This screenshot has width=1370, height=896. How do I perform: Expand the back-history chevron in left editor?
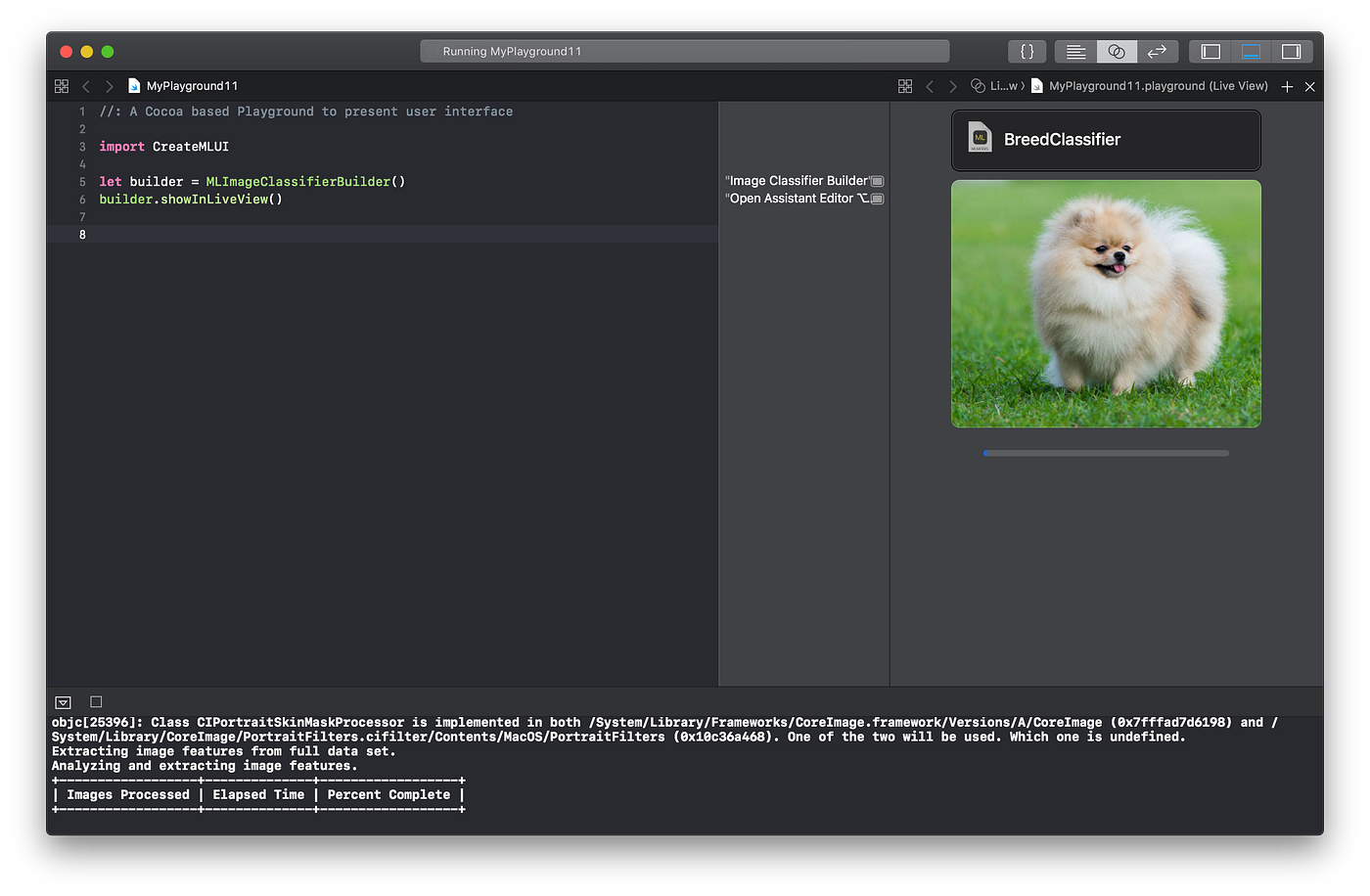coord(85,86)
